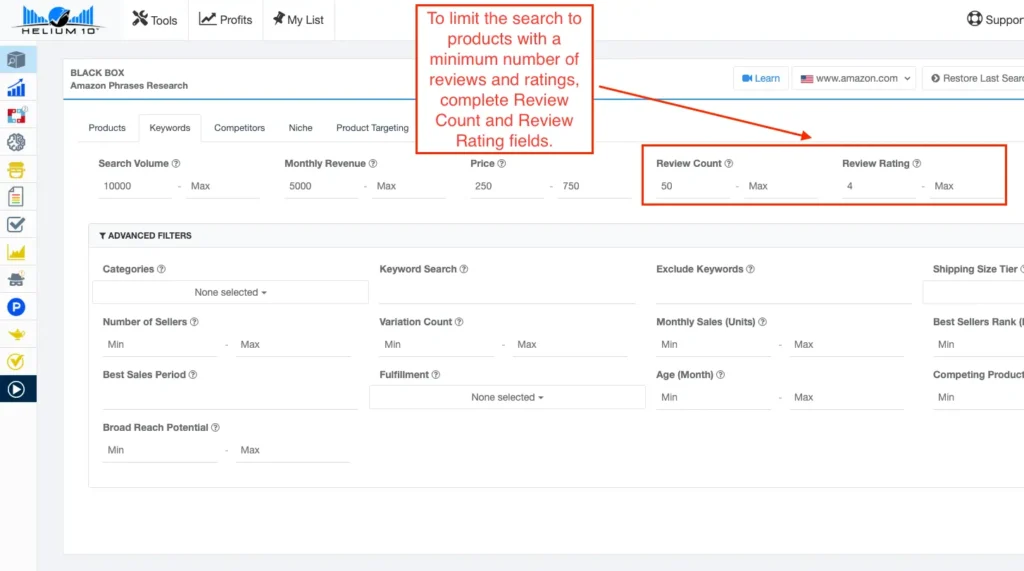Switch to the Products tab
Screen dimensions: 1024x571
coord(107,128)
